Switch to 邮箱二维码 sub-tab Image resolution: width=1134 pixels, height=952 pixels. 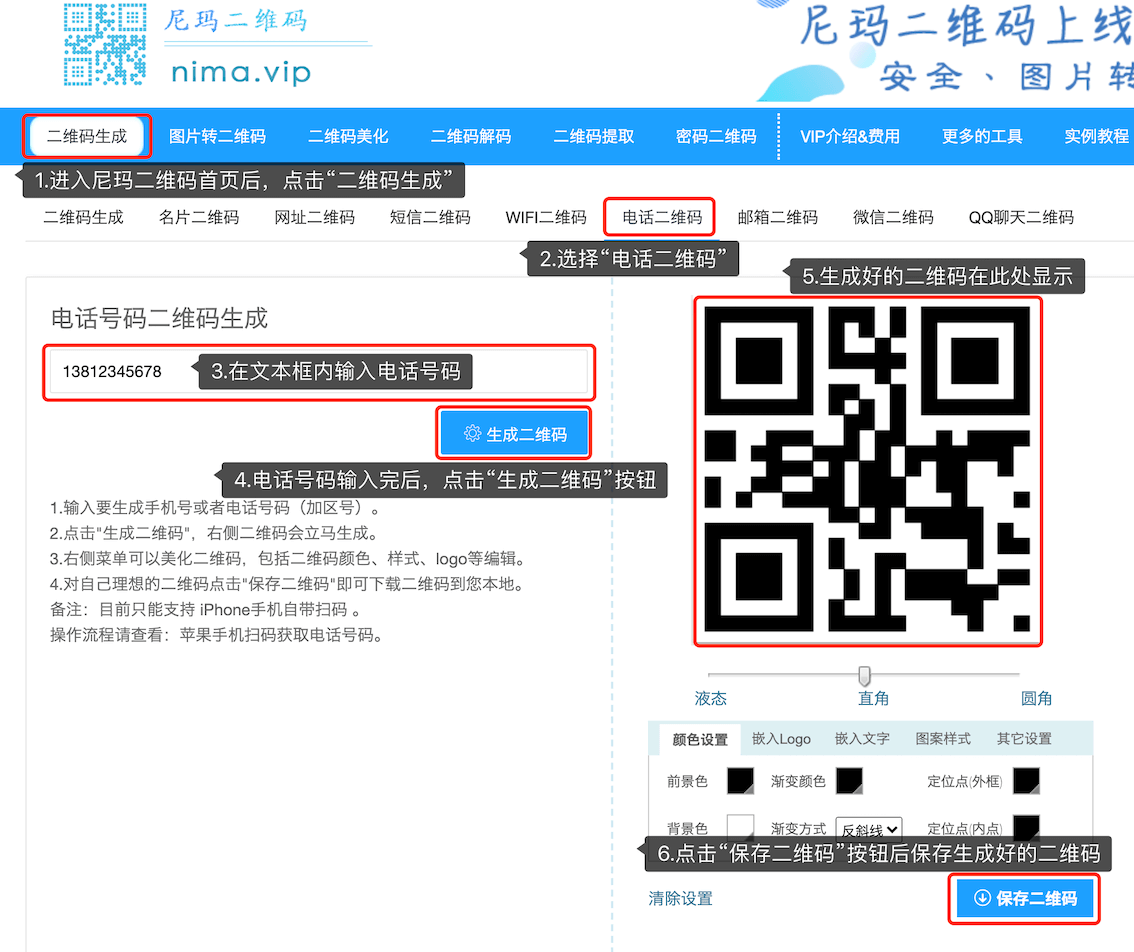click(777, 217)
